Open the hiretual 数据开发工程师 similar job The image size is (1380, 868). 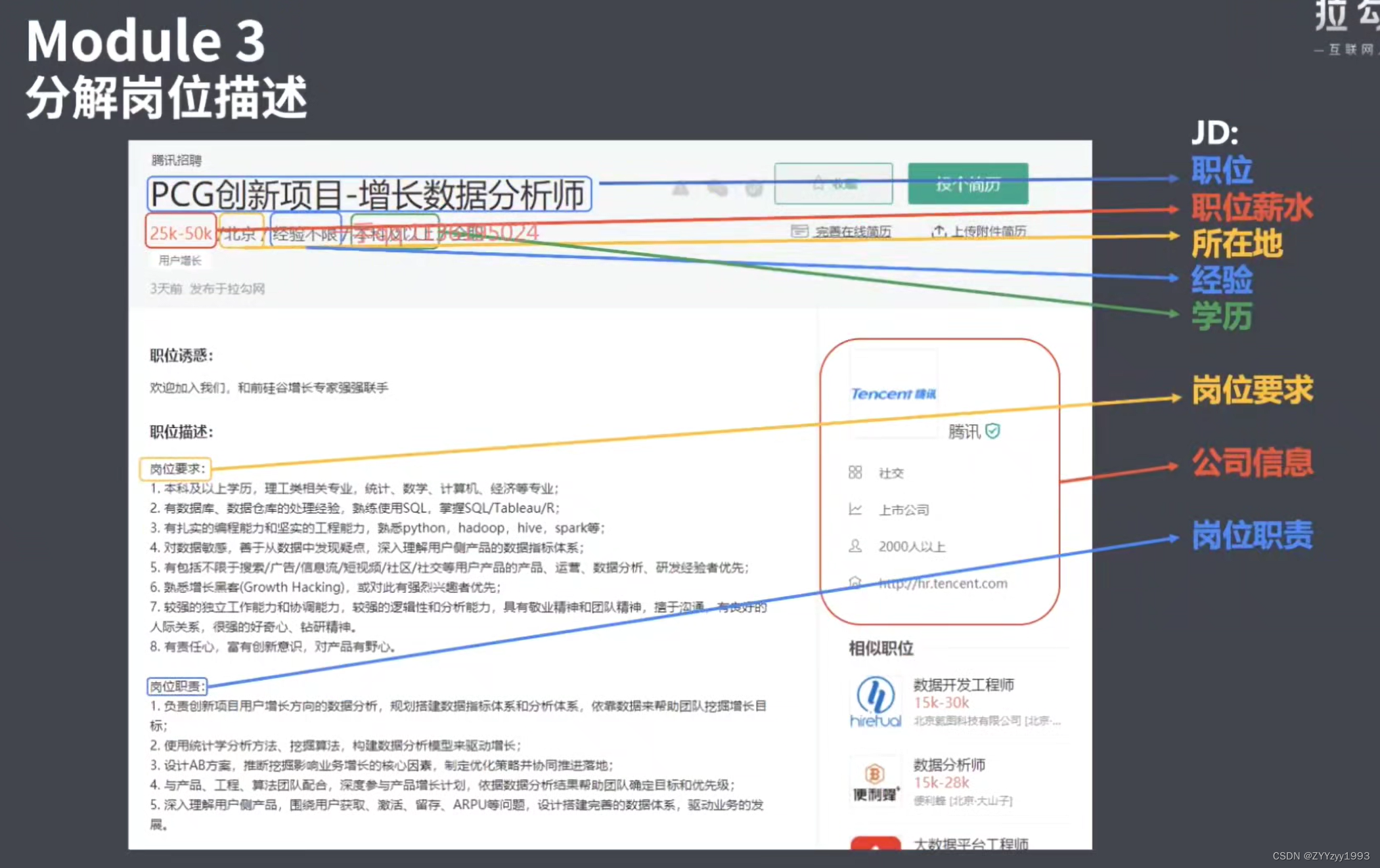tap(963, 685)
